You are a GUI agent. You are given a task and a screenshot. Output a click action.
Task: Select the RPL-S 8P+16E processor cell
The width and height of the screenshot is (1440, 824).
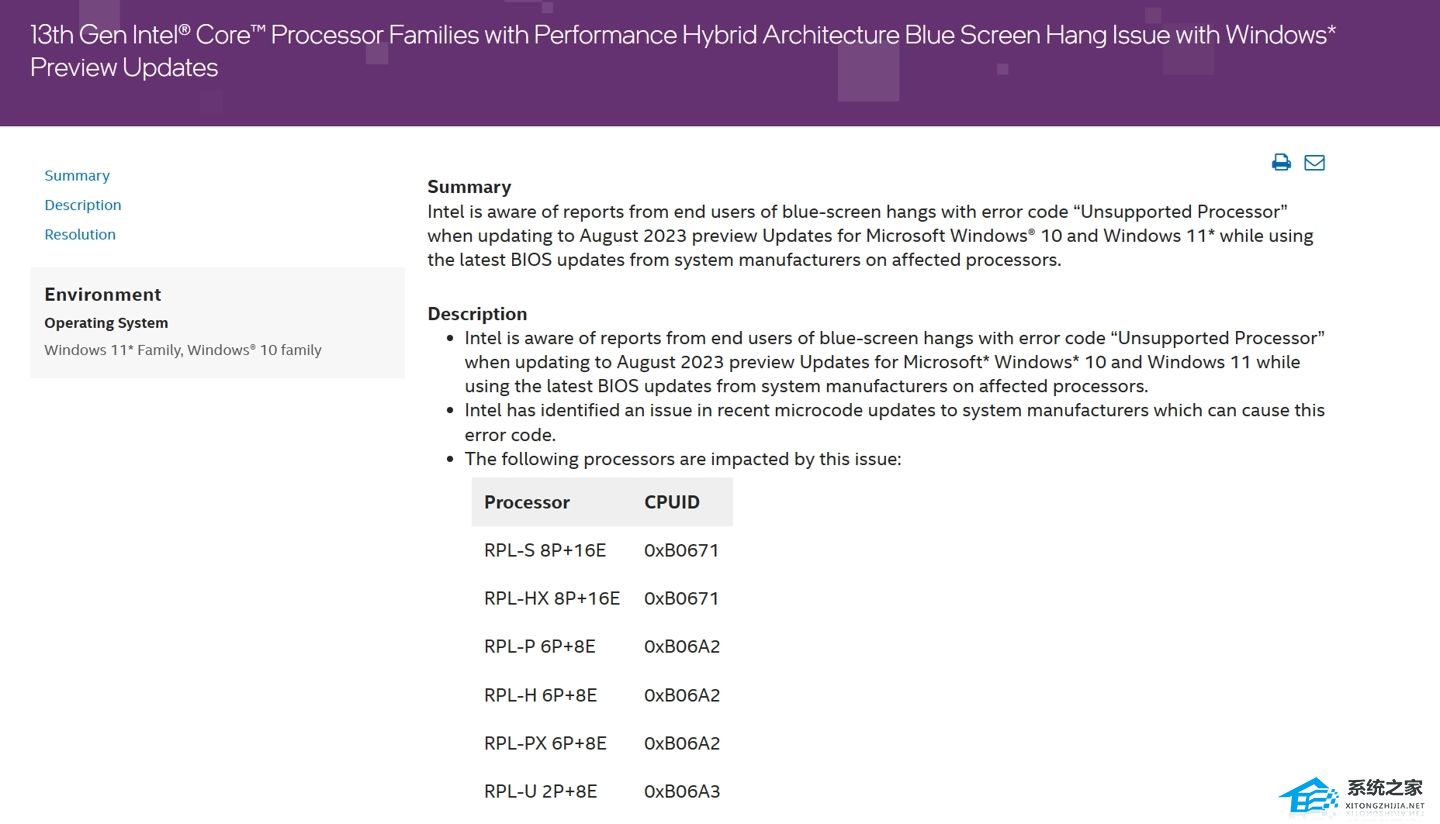[x=545, y=550]
